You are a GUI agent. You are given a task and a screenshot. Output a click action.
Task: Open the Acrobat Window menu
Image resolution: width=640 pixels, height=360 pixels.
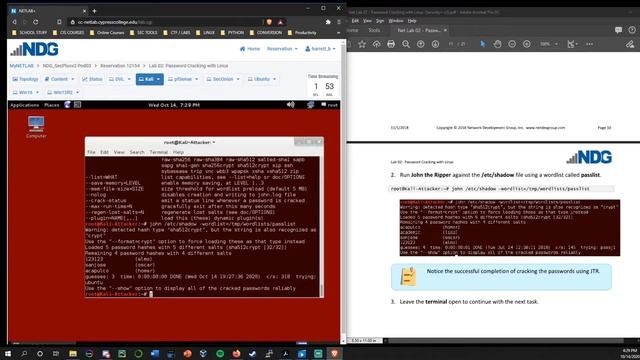pyautogui.click(x=396, y=21)
